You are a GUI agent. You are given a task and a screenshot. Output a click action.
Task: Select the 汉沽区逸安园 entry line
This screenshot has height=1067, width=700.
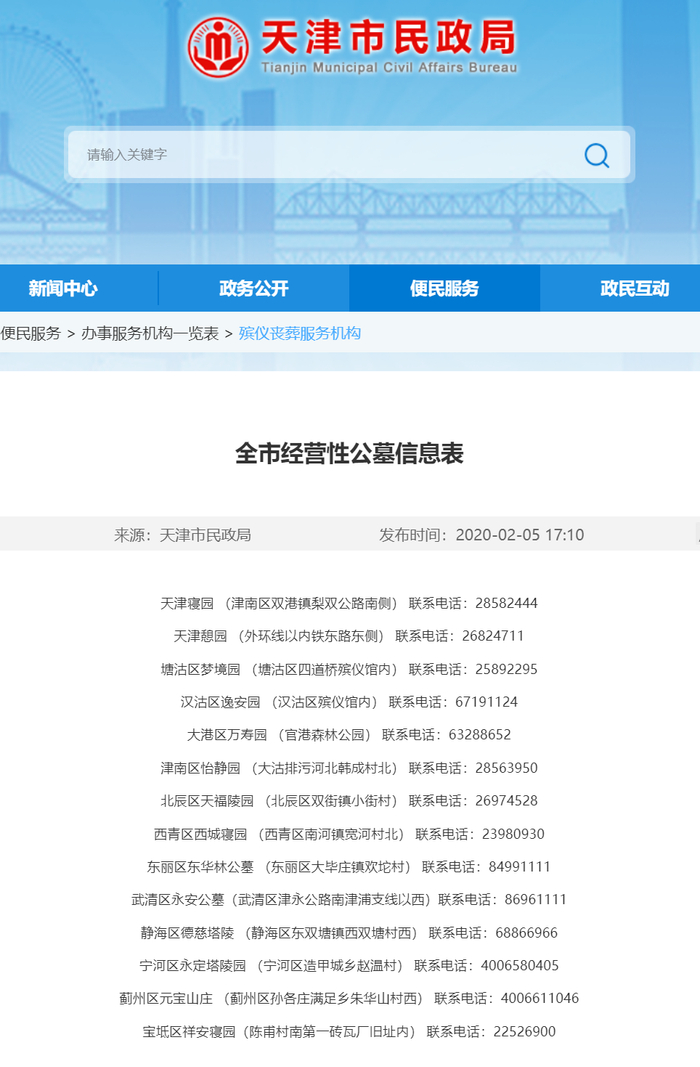point(349,702)
